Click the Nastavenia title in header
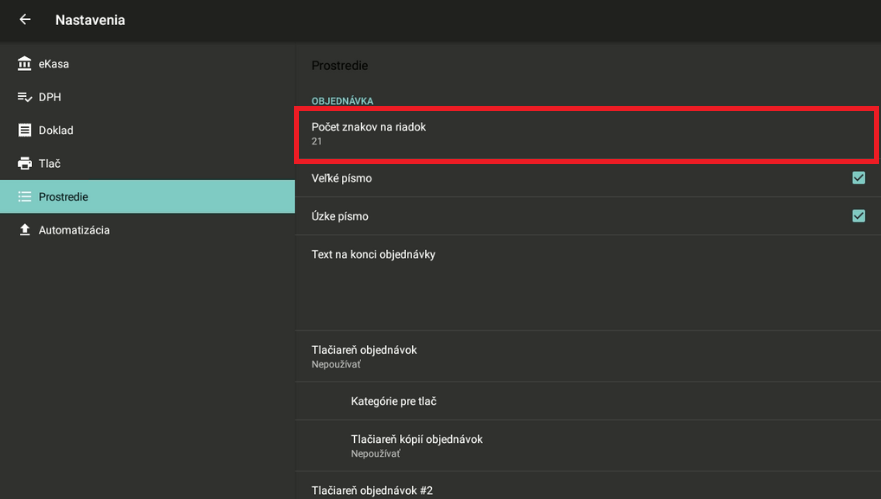The height and width of the screenshot is (499, 881). [90, 20]
